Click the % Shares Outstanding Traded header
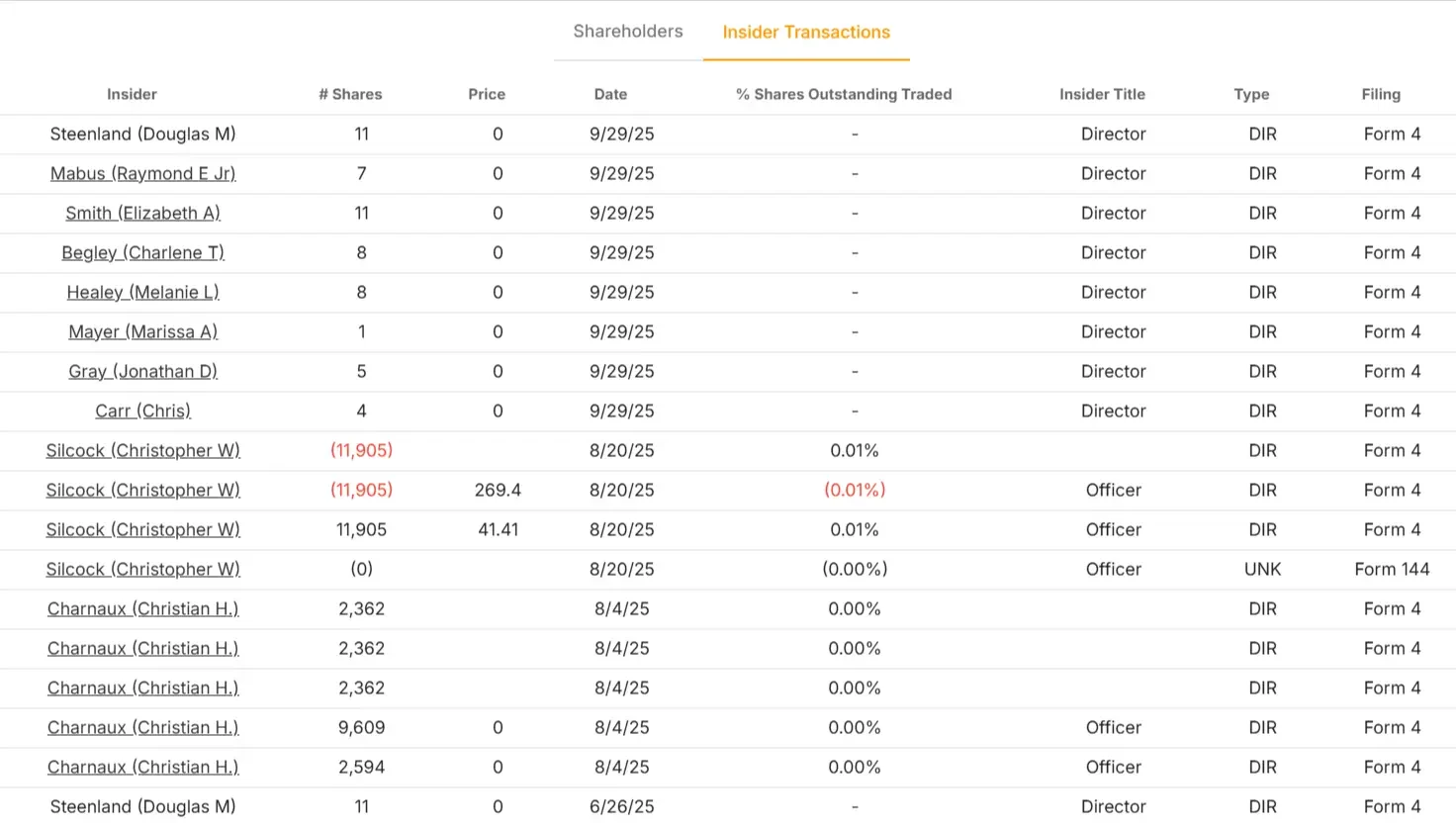The width and height of the screenshot is (1456, 826). pos(843,94)
